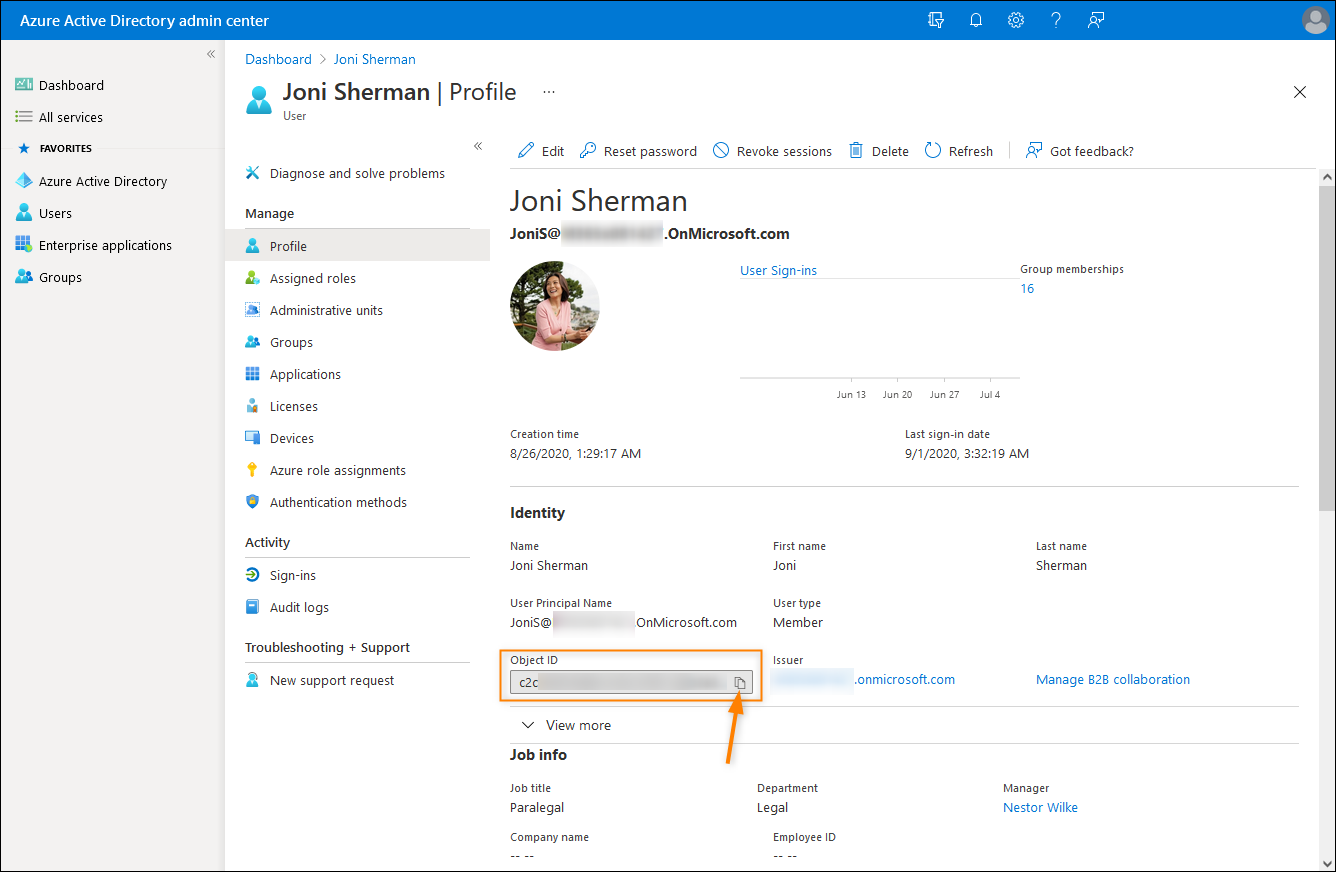Open Users in left navigation

click(44, 213)
